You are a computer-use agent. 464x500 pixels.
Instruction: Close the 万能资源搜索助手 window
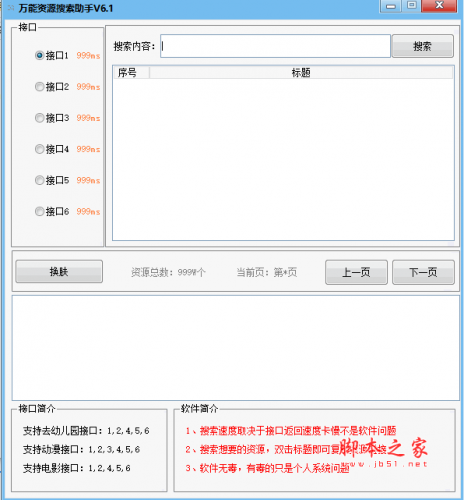pyautogui.click(x=439, y=6)
